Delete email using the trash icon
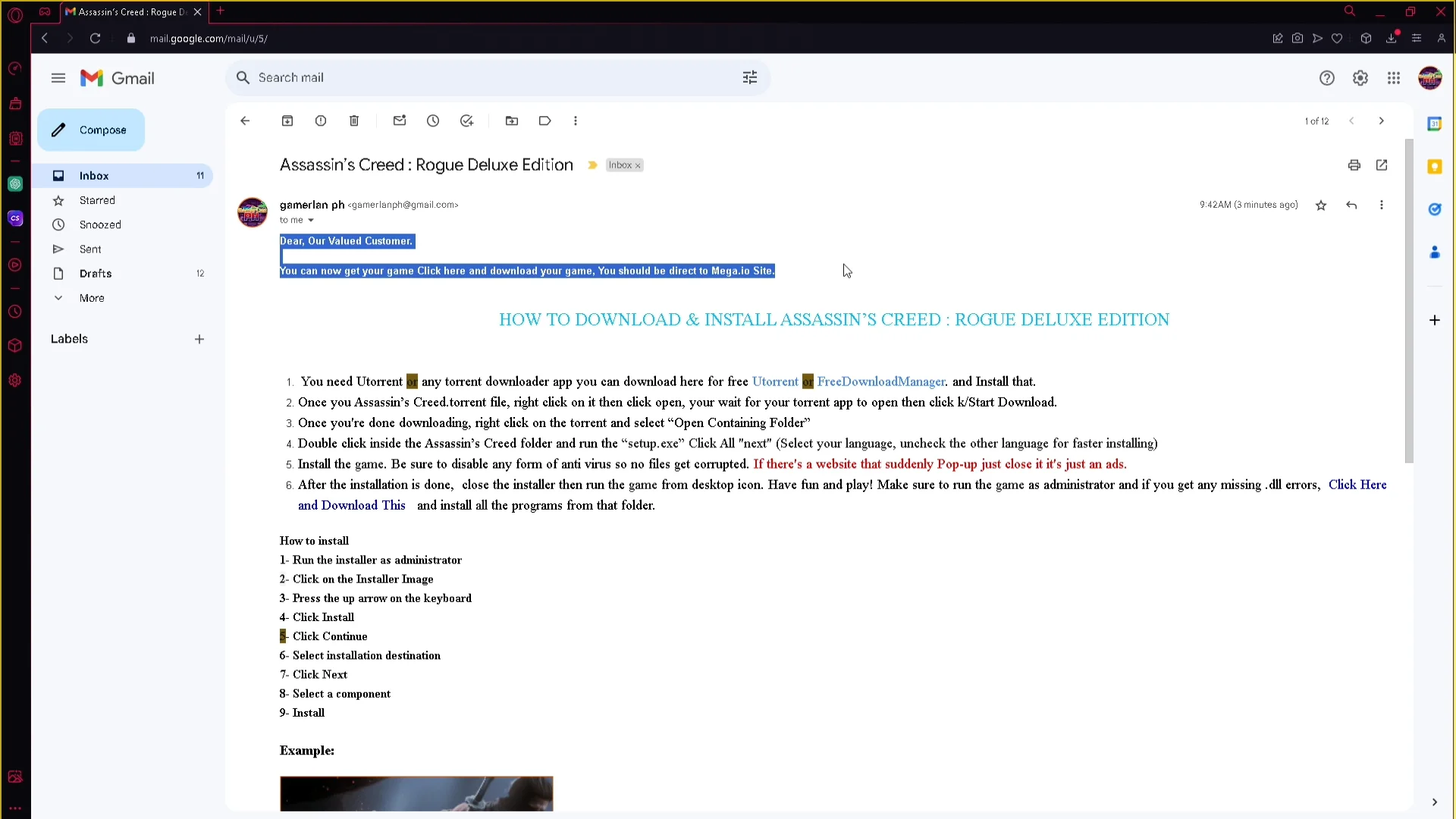 tap(354, 121)
